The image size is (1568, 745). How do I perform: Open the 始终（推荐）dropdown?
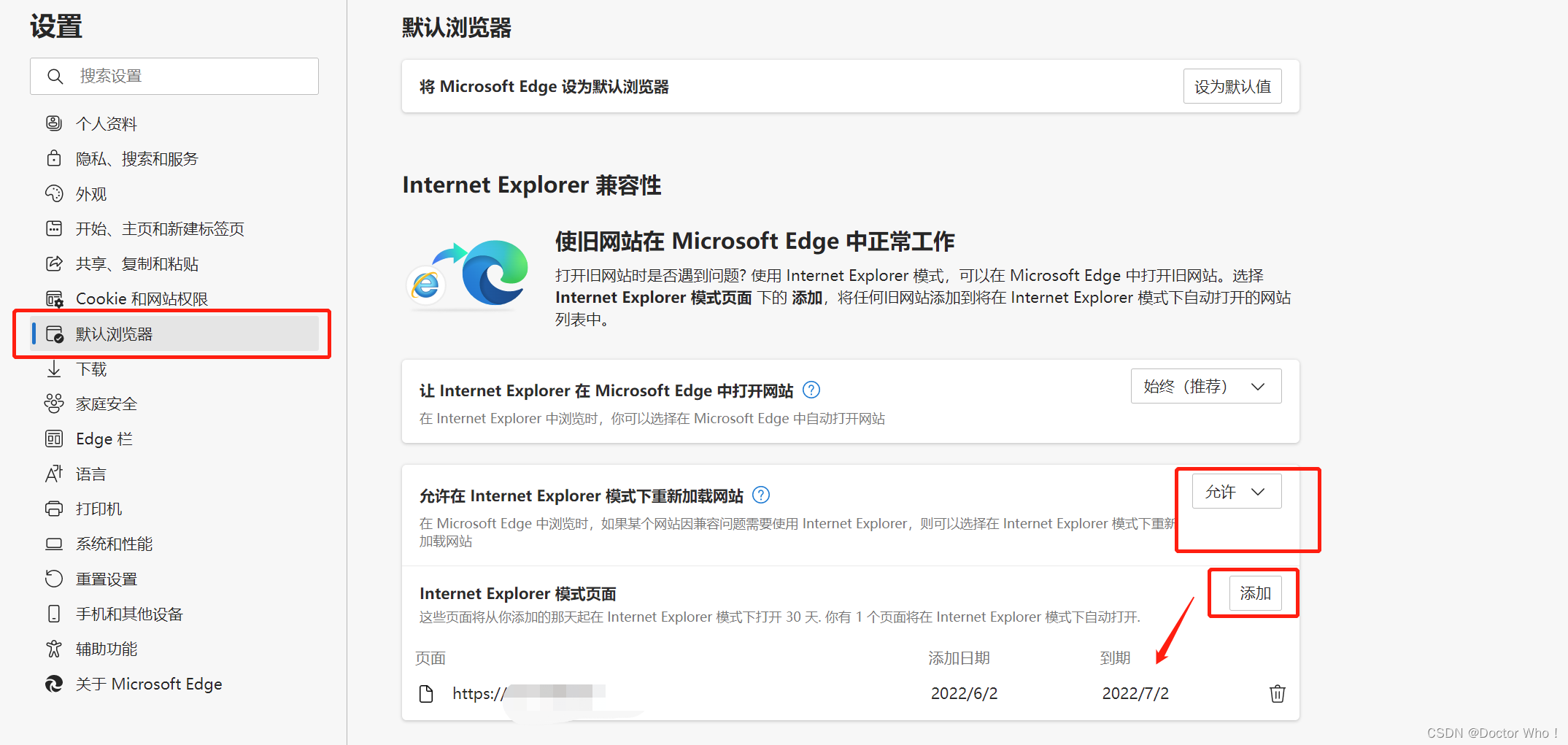point(1206,386)
